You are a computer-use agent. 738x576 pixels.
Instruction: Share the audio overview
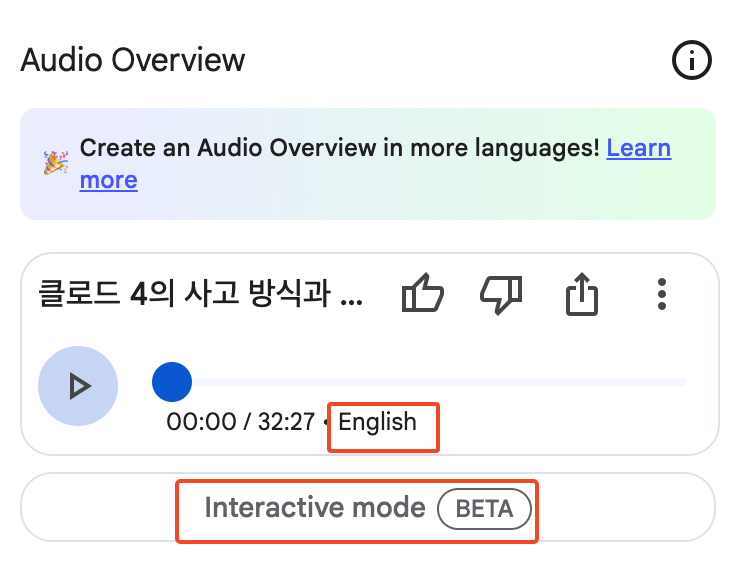582,294
